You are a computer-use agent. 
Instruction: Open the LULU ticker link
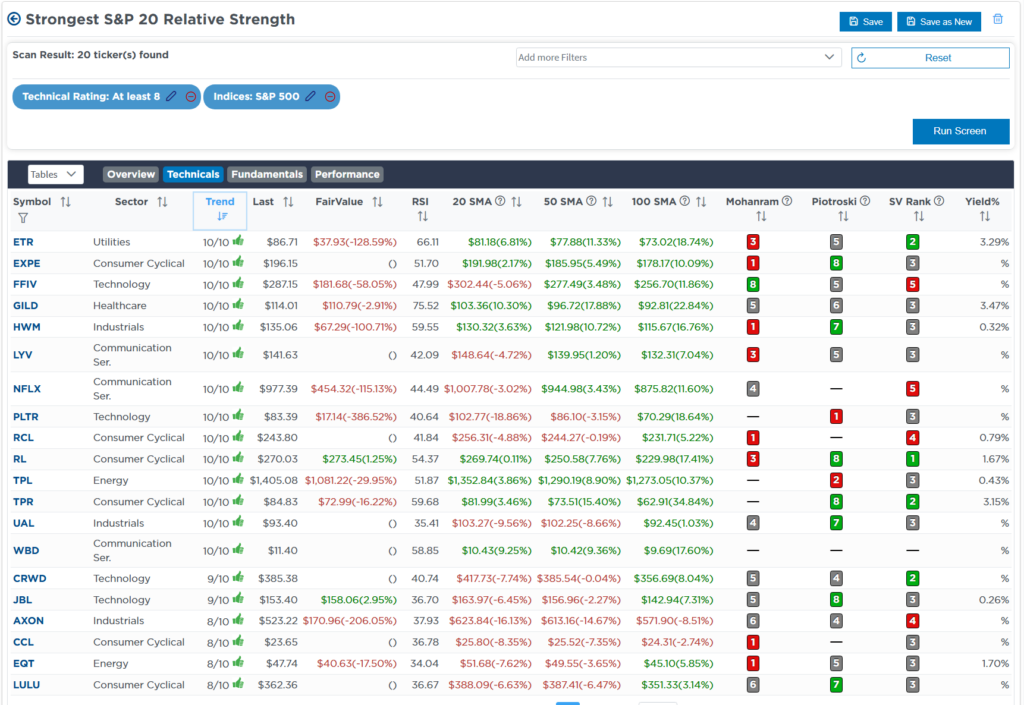[x=27, y=685]
